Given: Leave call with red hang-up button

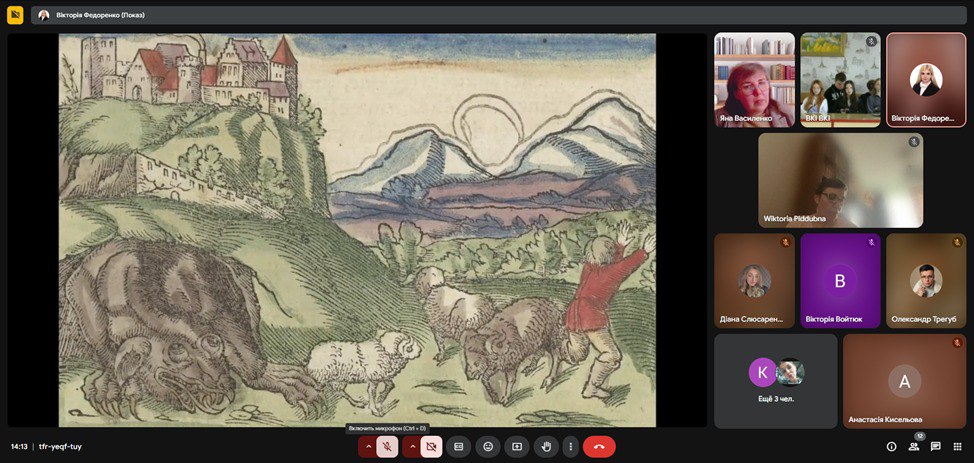Looking at the screenshot, I should tap(599, 447).
